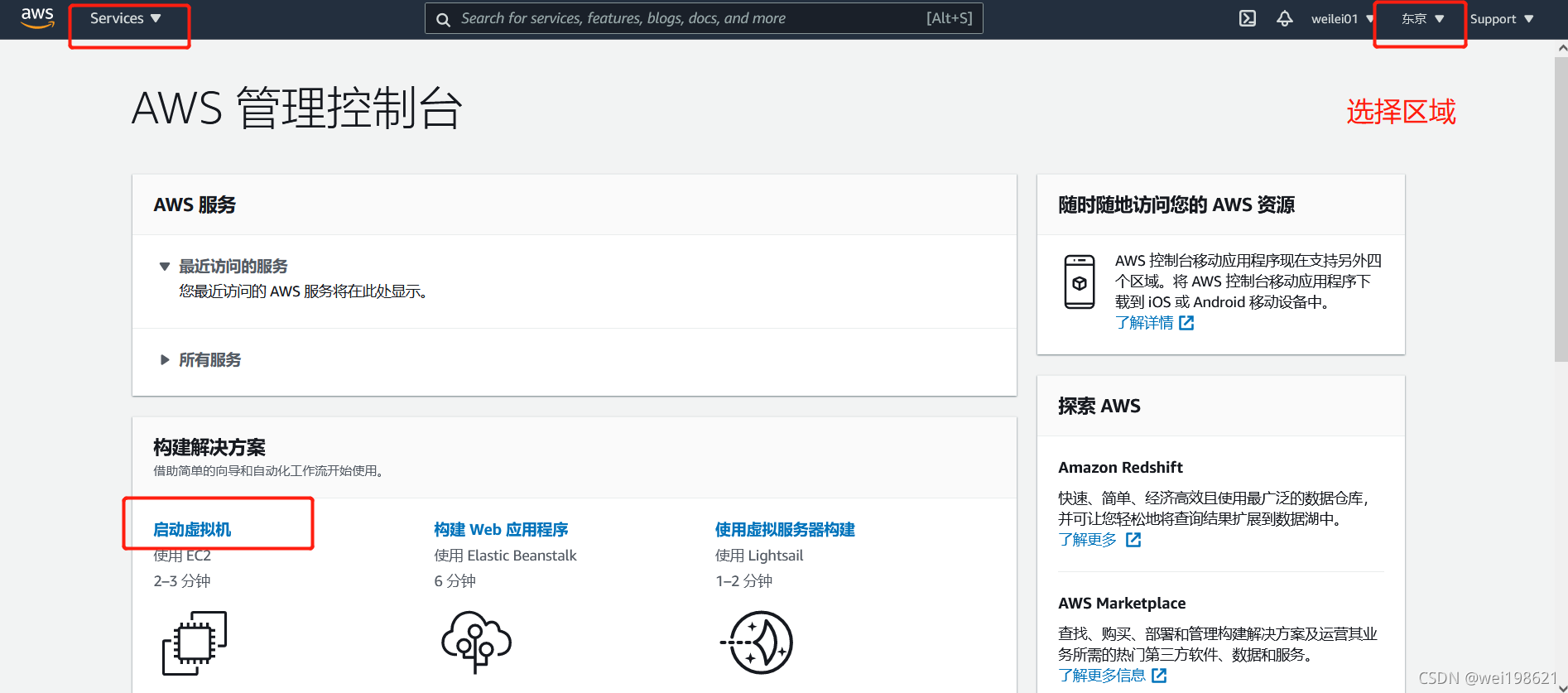Screen dimensions: 1568x693
Task: Focus the services search field
Action: click(x=704, y=18)
